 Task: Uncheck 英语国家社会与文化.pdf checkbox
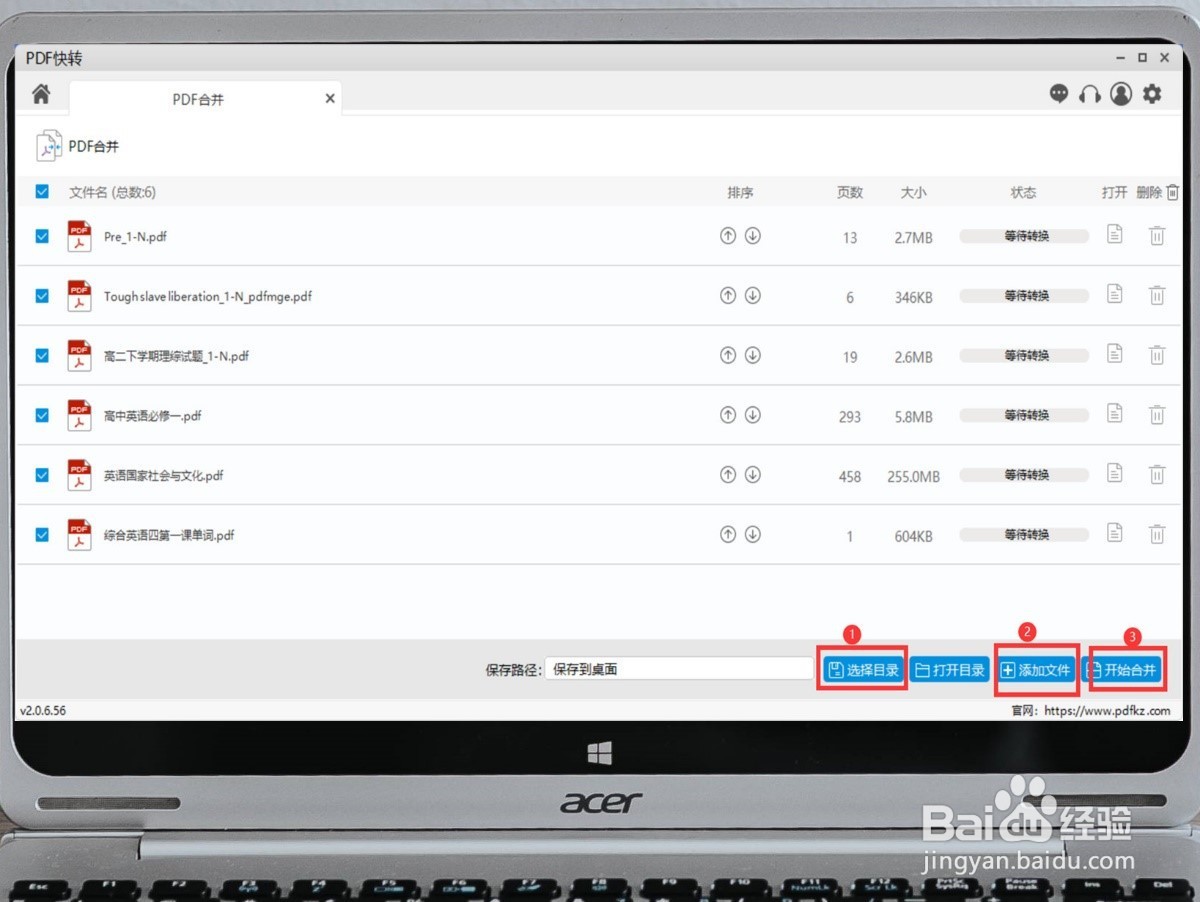point(42,475)
